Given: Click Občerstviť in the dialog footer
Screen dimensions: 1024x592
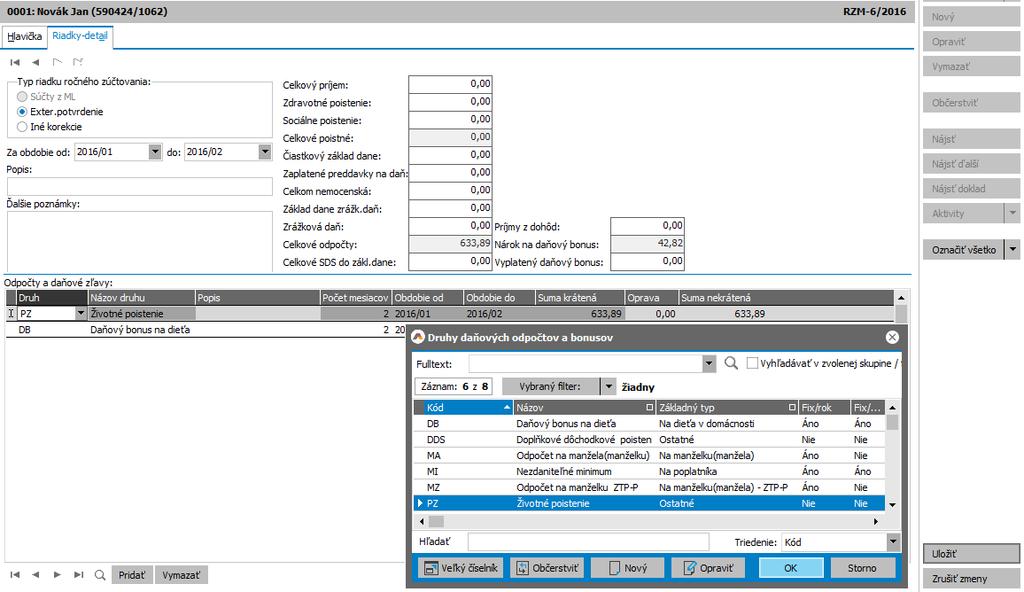Looking at the screenshot, I should coord(547,568).
